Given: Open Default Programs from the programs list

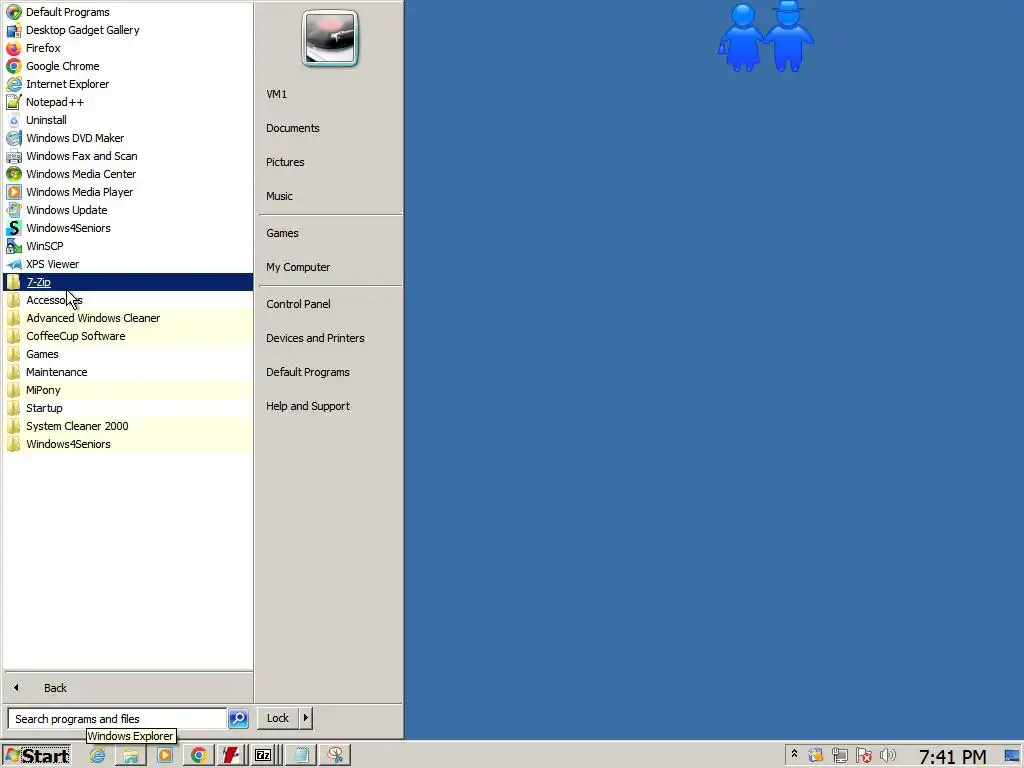Looking at the screenshot, I should click(128, 12).
